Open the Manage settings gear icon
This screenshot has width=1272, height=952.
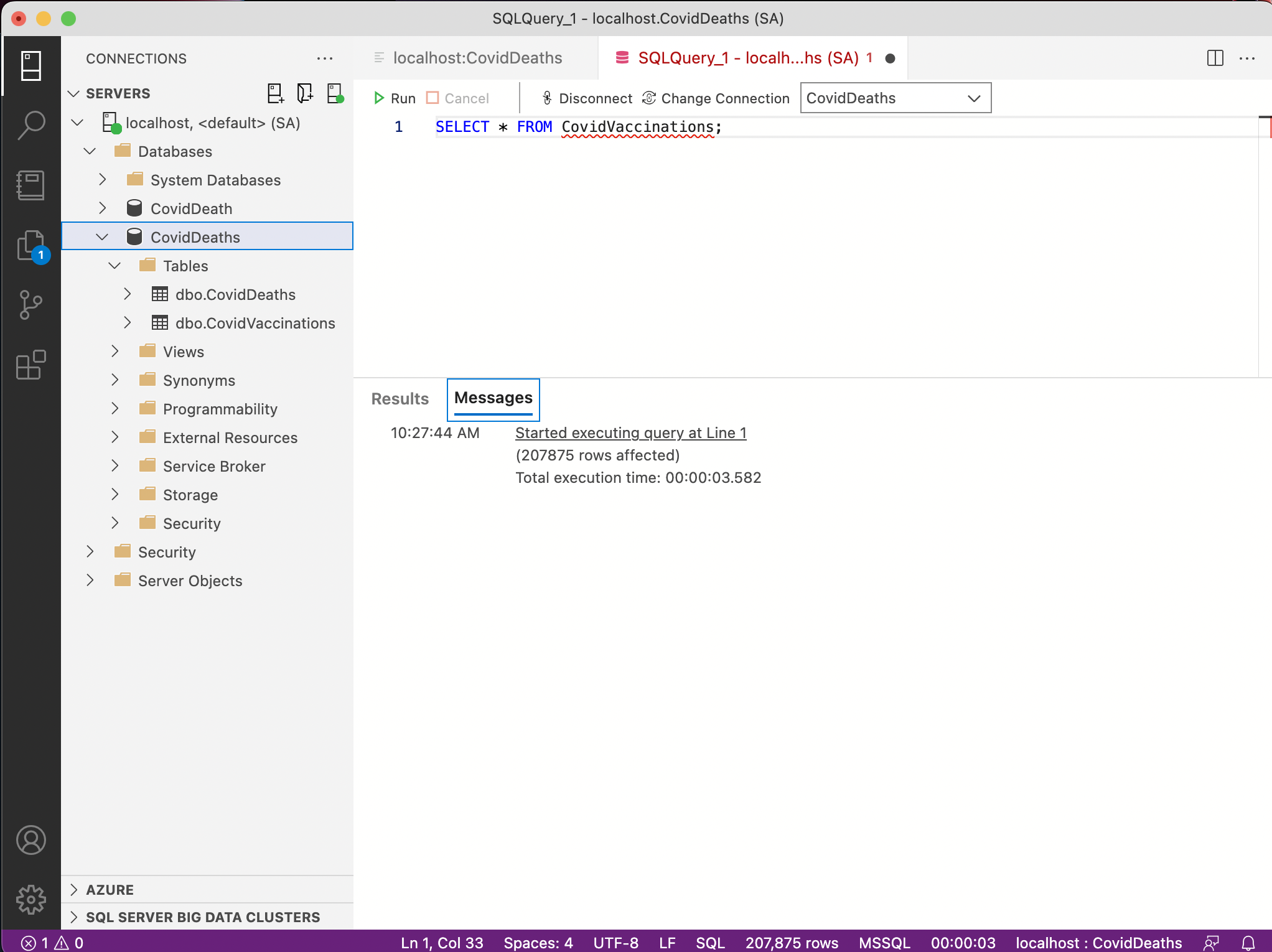pyautogui.click(x=31, y=900)
